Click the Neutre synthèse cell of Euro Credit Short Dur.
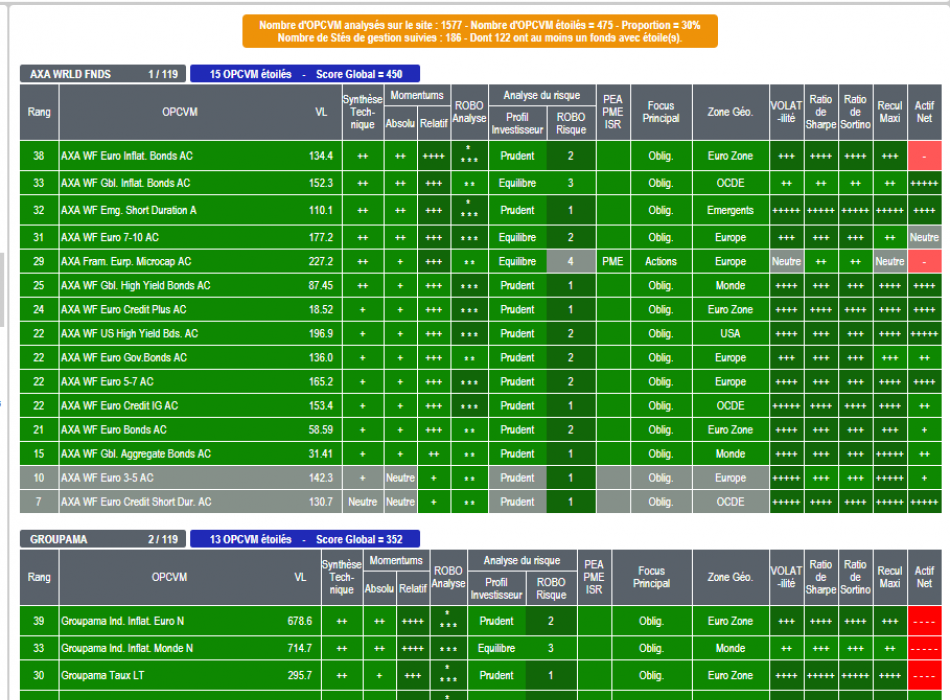Viewport: 950px width, 700px height. [x=362, y=502]
